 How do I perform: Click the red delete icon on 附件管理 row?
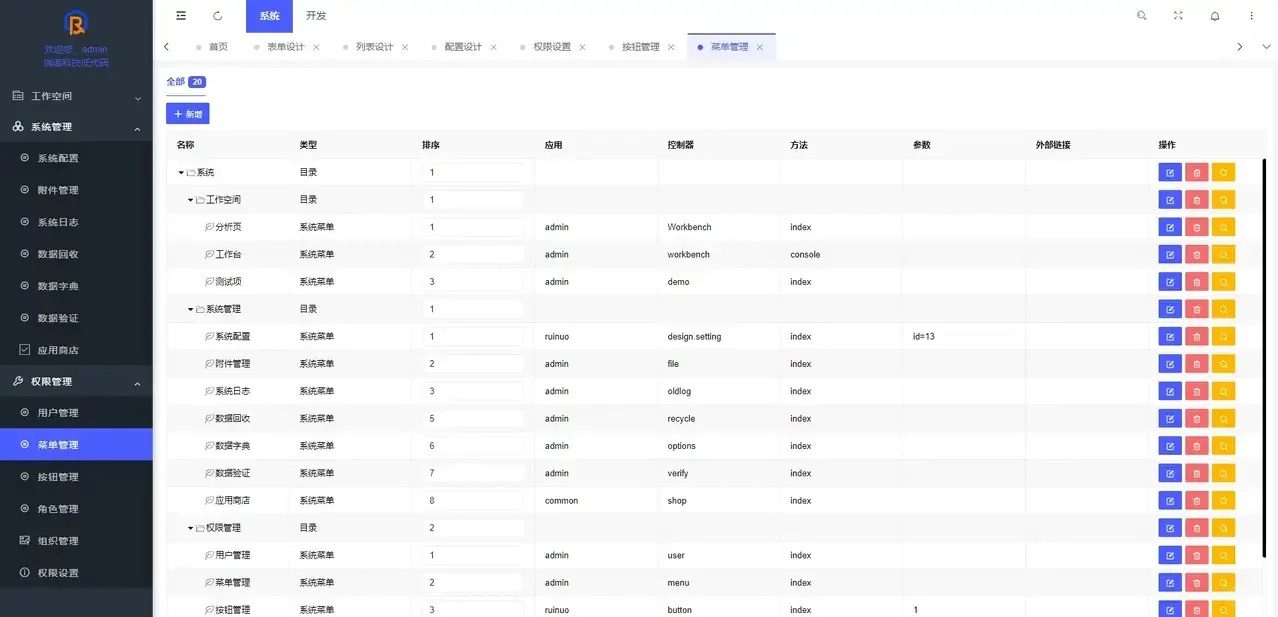1197,363
